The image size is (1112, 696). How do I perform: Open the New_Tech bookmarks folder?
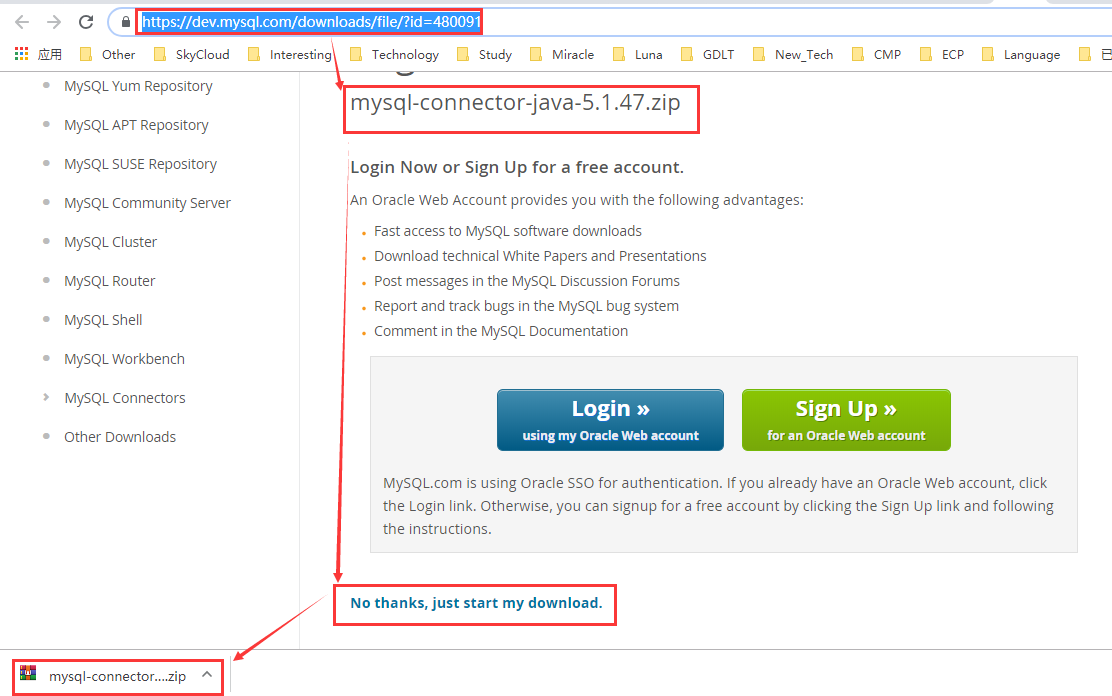pyautogui.click(x=793, y=55)
